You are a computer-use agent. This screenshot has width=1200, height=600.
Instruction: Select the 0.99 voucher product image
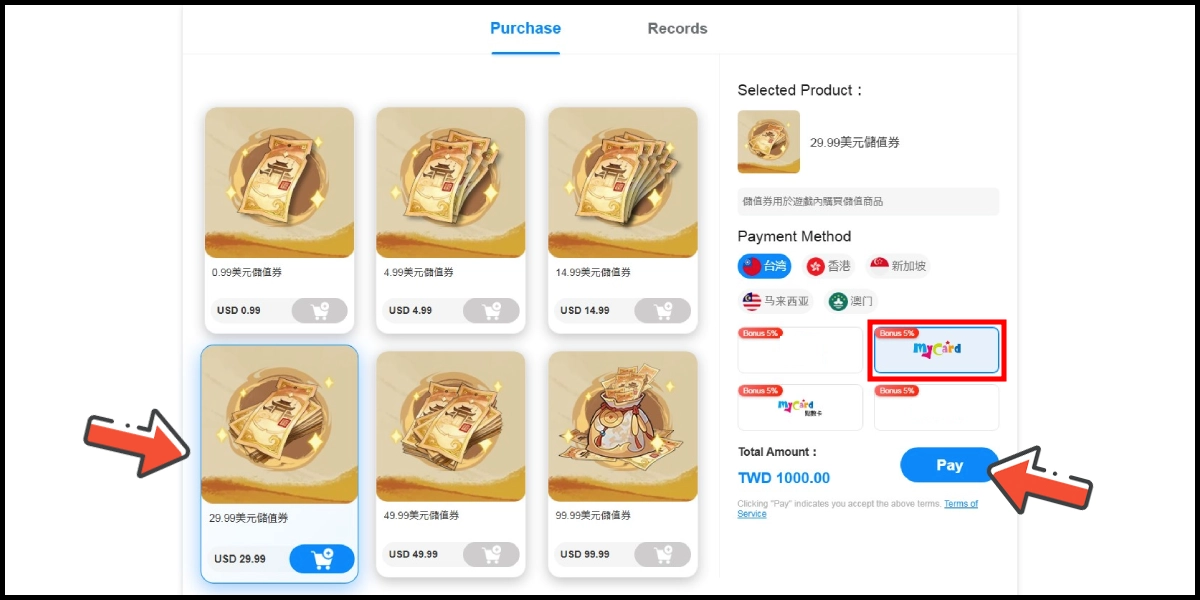[279, 182]
